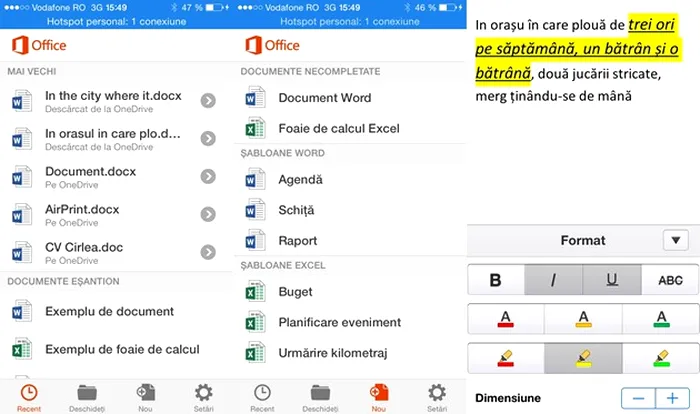Image resolution: width=700 pixels, height=414 pixels.
Task: Tap Excel icon beside Planificare eveniment
Action: click(255, 322)
